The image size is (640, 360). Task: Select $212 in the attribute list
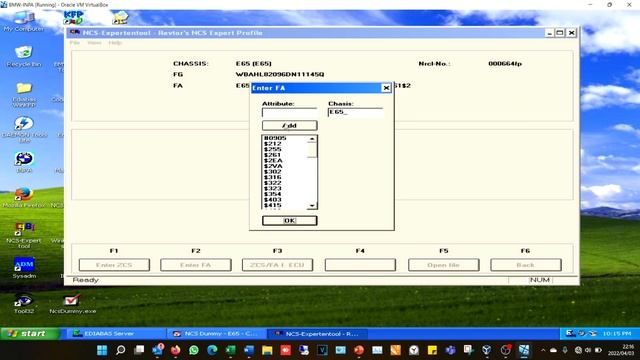[x=273, y=144]
